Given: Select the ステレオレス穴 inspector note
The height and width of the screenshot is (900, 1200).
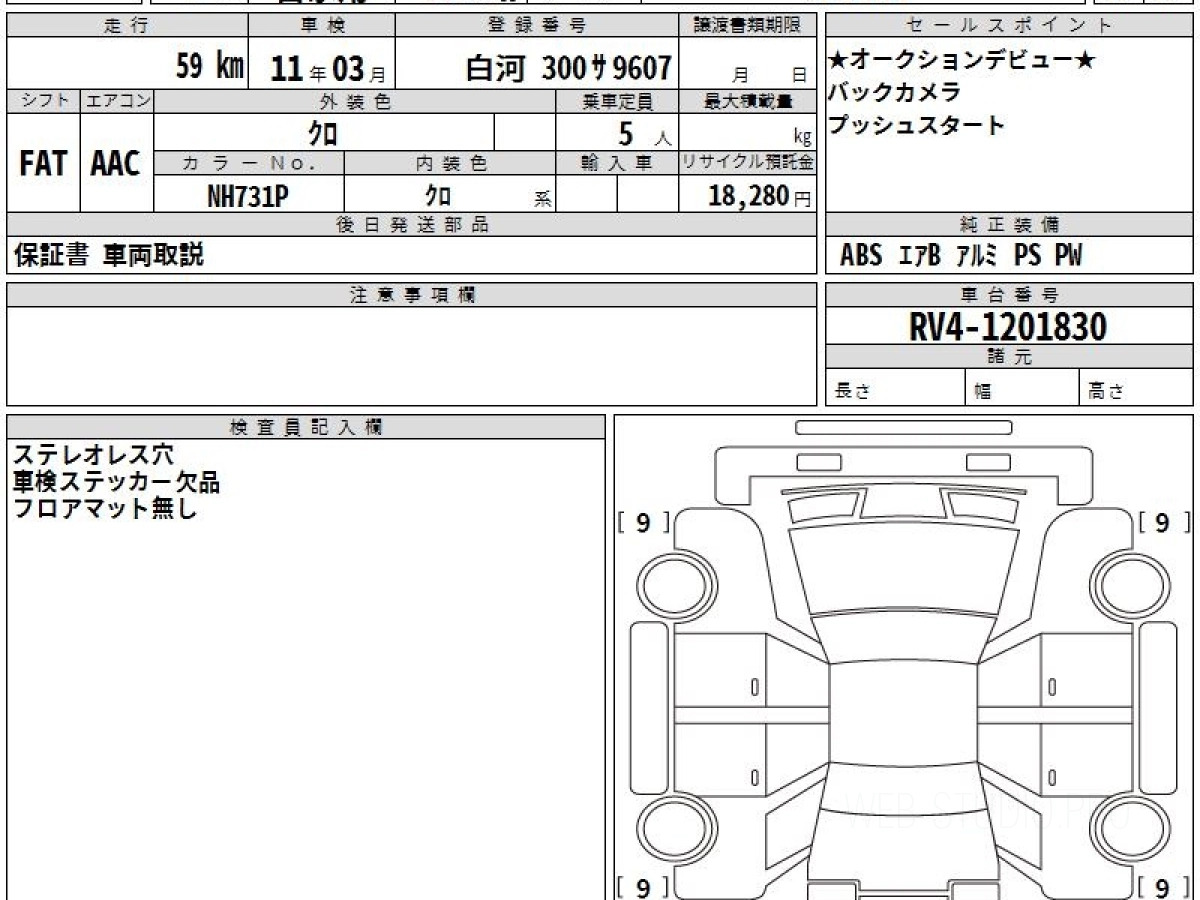Looking at the screenshot, I should pyautogui.click(x=94, y=455).
